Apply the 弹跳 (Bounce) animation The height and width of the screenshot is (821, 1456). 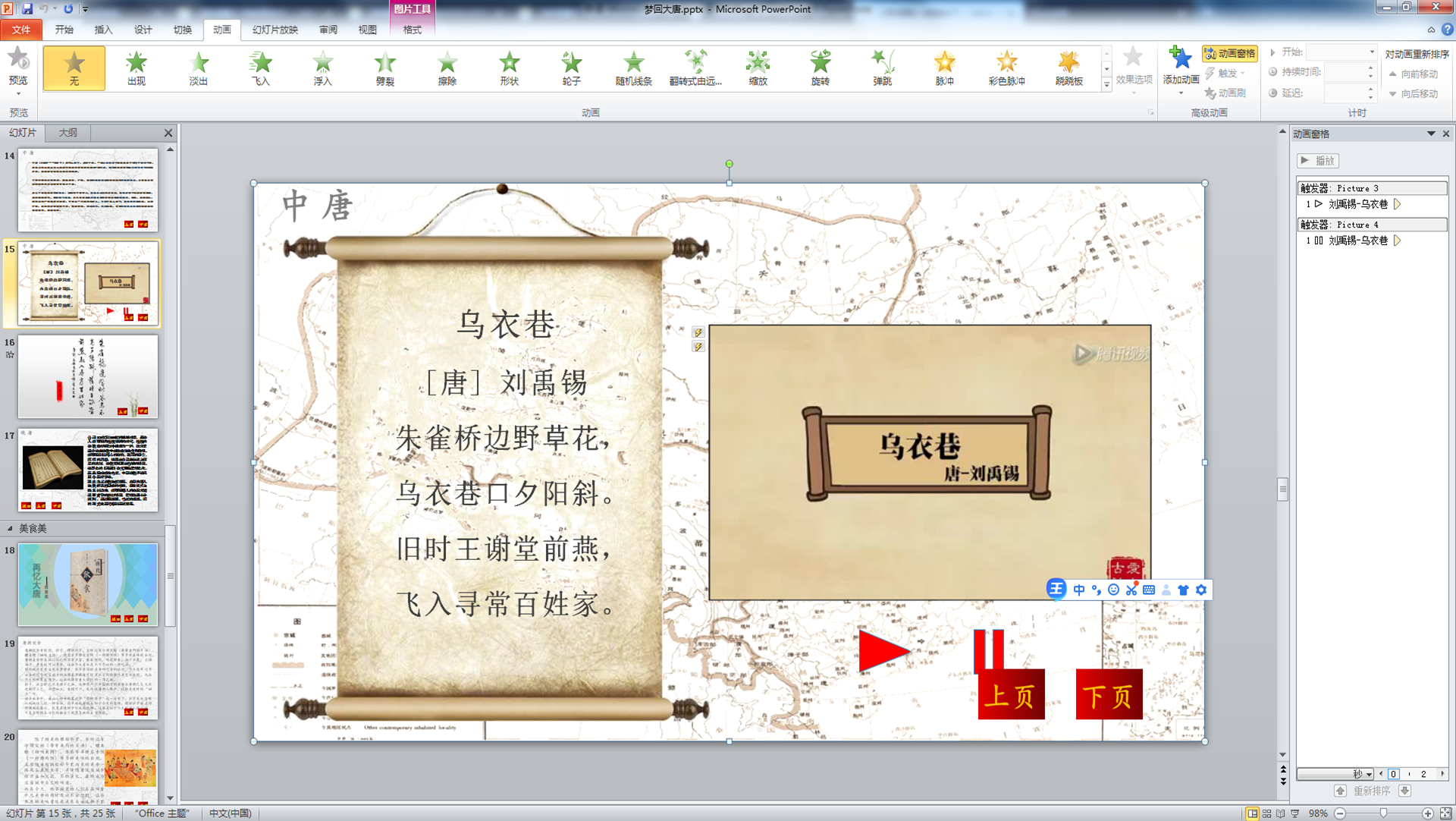pyautogui.click(x=882, y=68)
